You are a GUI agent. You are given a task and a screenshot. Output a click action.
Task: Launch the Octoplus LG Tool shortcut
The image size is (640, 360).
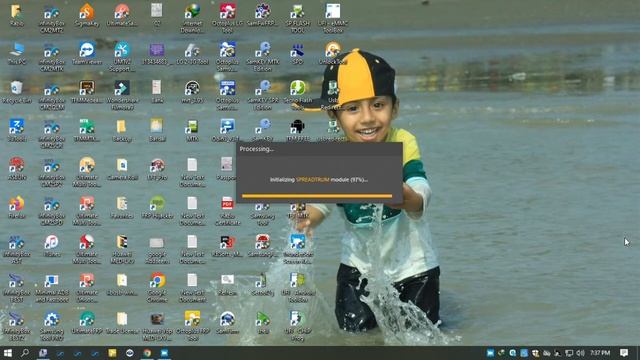(x=227, y=18)
